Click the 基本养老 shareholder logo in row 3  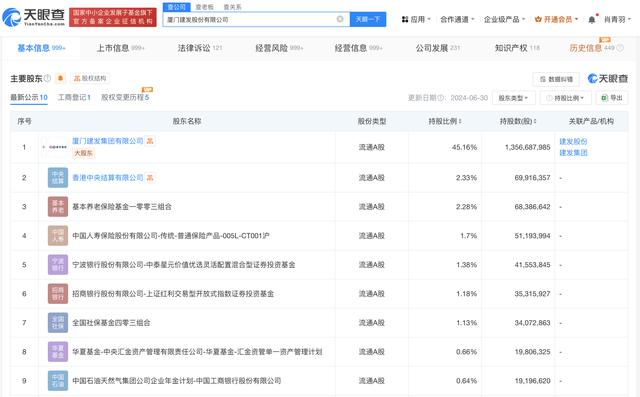(x=58, y=206)
